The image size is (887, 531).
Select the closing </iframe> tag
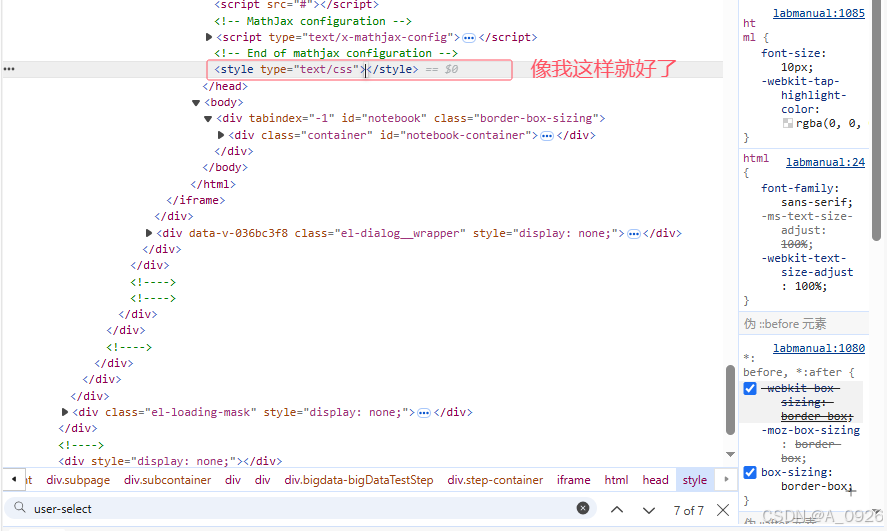196,200
